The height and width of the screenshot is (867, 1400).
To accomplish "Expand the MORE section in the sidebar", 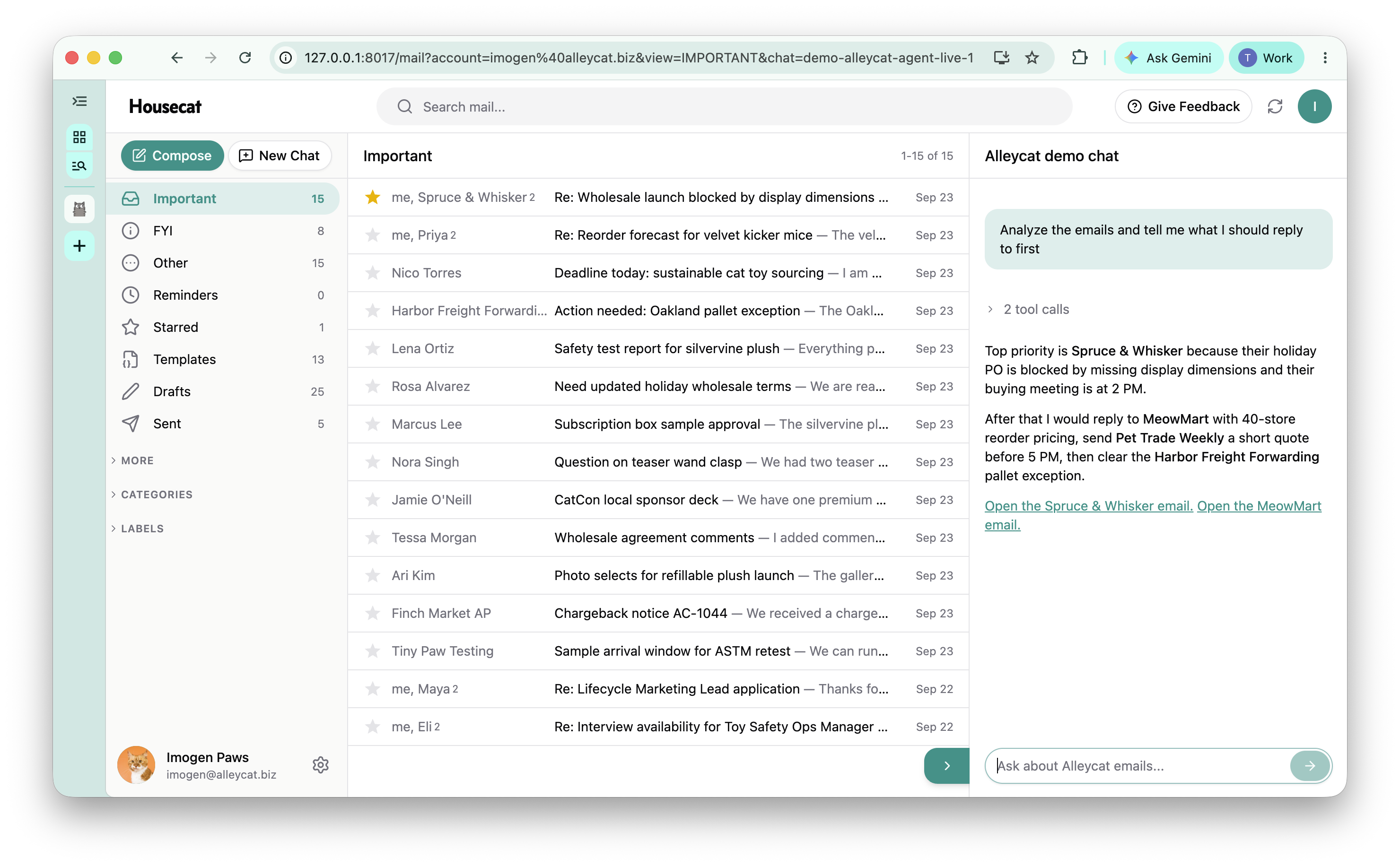I will click(132, 460).
